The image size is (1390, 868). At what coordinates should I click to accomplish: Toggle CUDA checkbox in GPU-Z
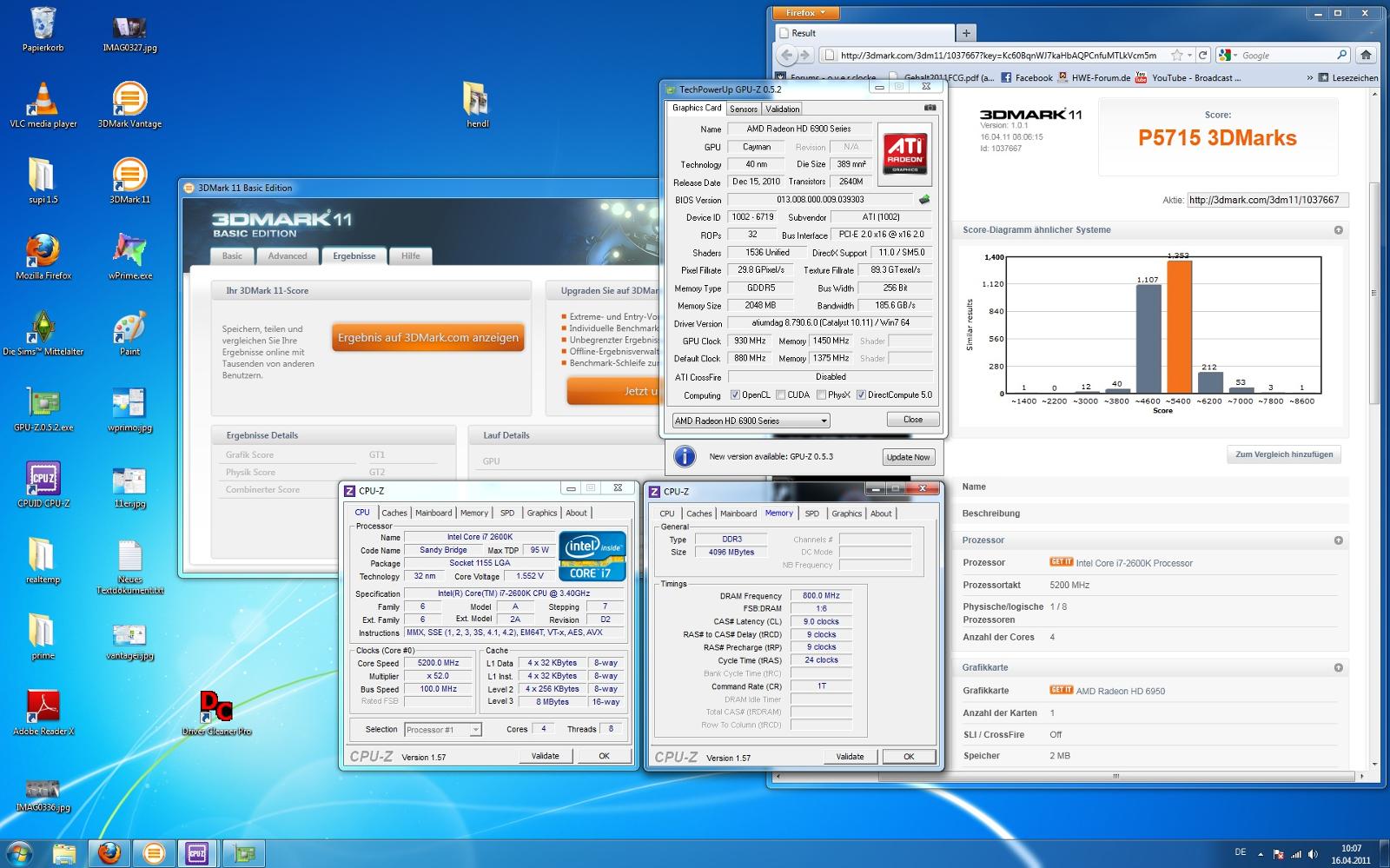pyautogui.click(x=780, y=395)
